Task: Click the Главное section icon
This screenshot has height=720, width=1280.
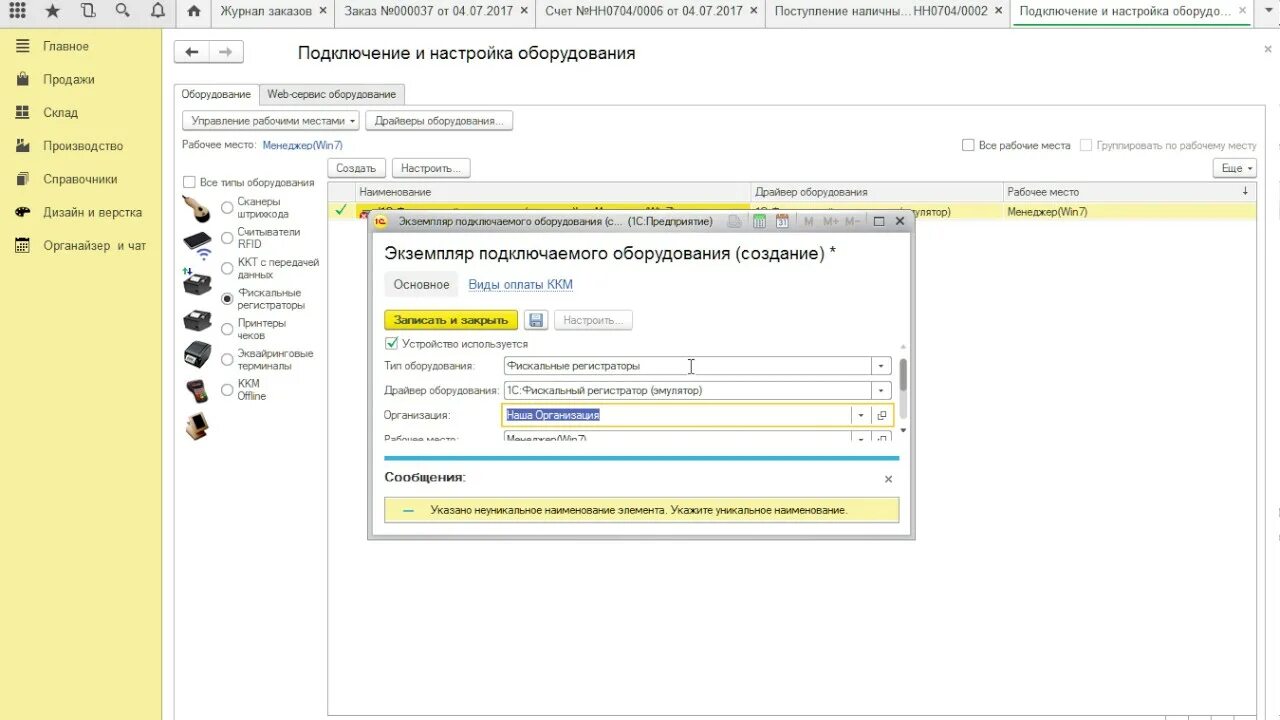Action: (x=22, y=46)
